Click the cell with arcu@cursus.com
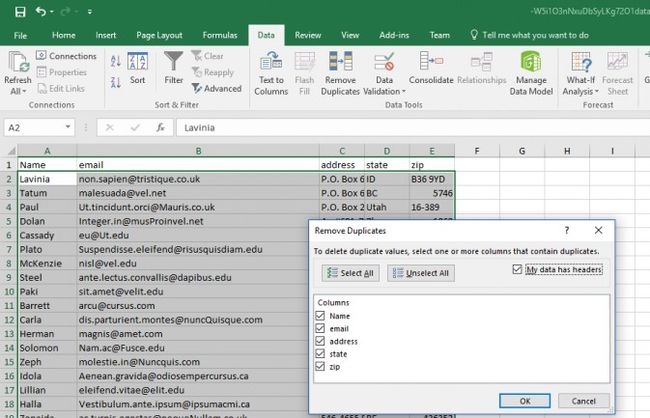Viewport: 650px width, 418px height. pyautogui.click(x=198, y=306)
